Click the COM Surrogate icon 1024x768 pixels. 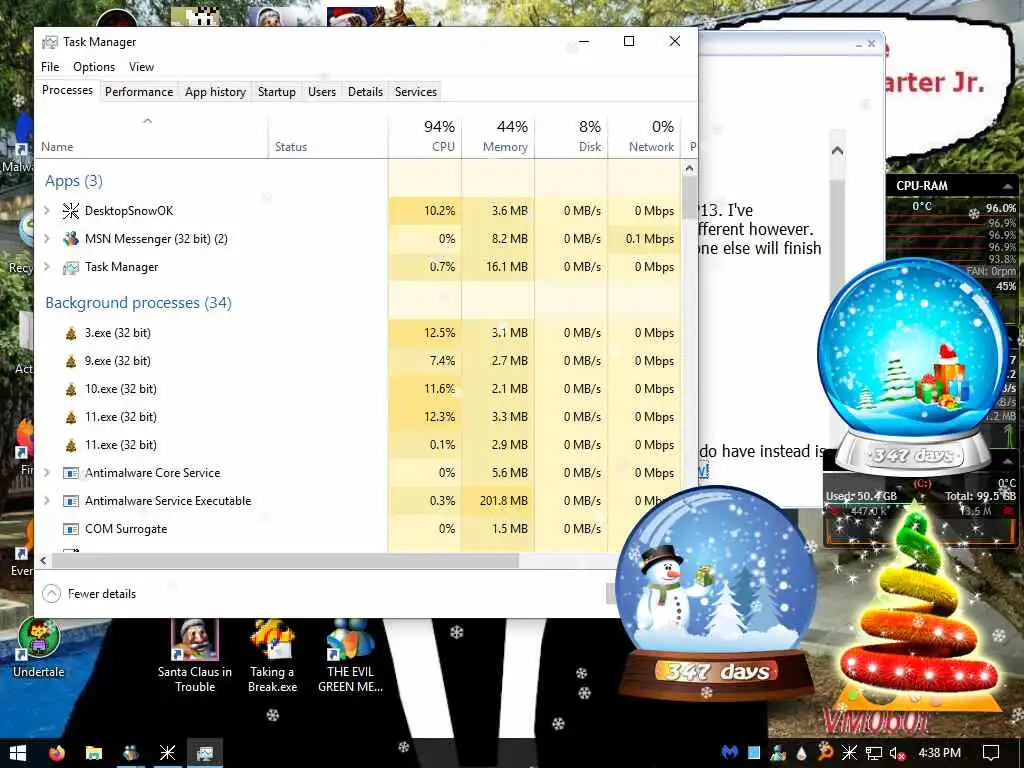click(71, 529)
